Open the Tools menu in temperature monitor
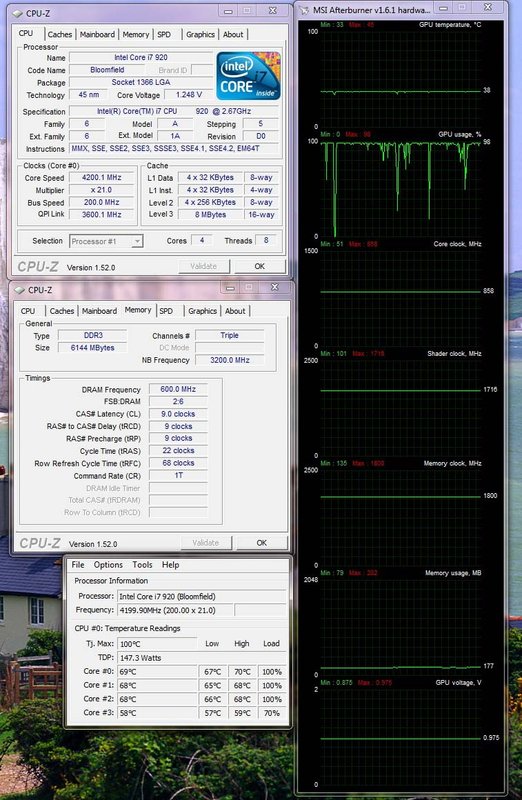The width and height of the screenshot is (522, 800). [x=142, y=565]
